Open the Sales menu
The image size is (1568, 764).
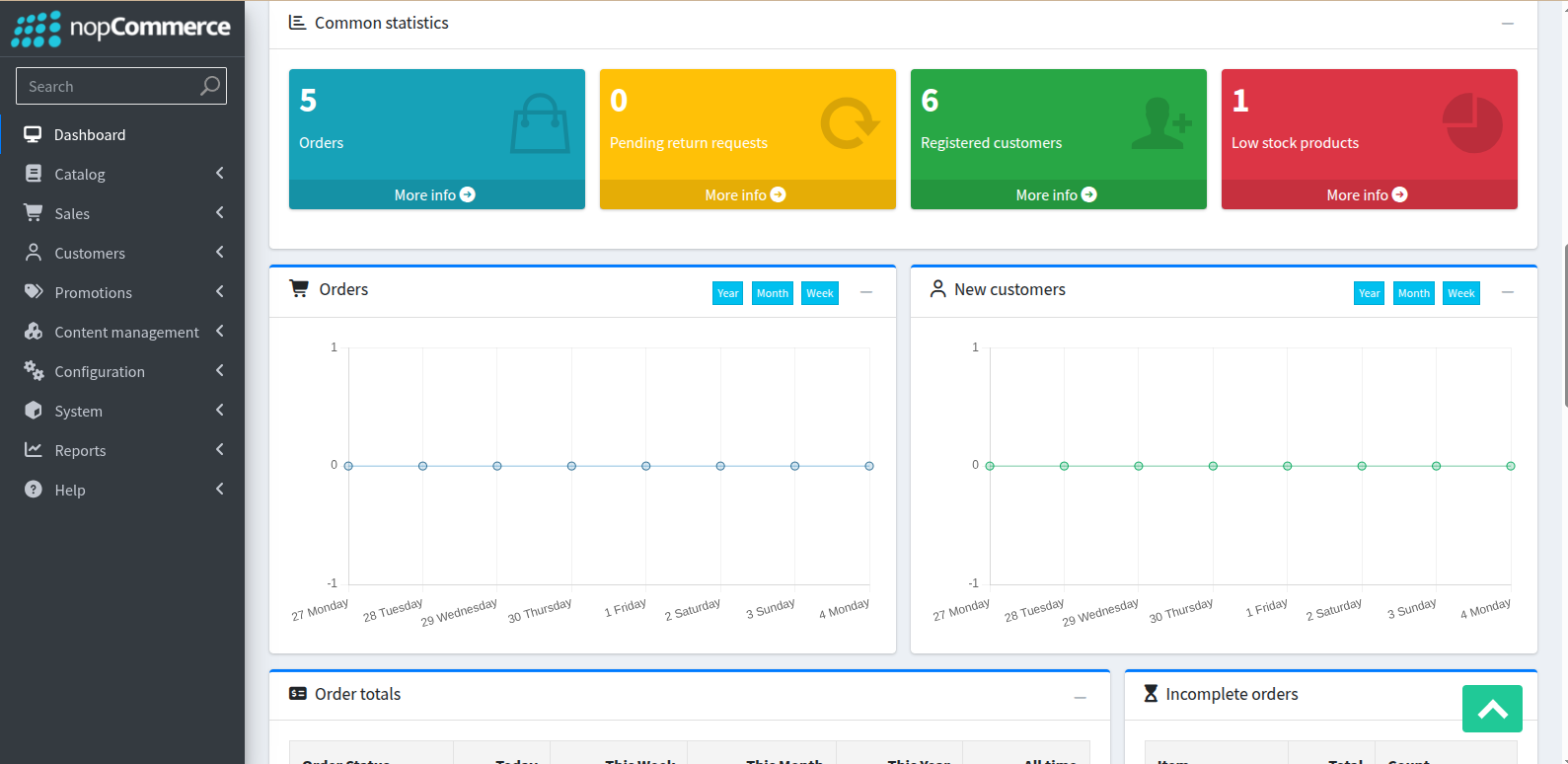coord(122,213)
